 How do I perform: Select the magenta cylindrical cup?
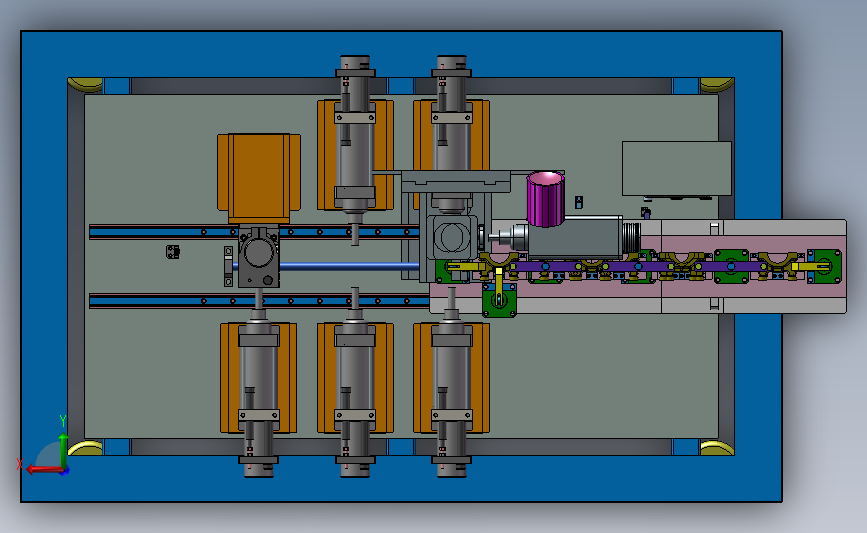pyautogui.click(x=545, y=199)
